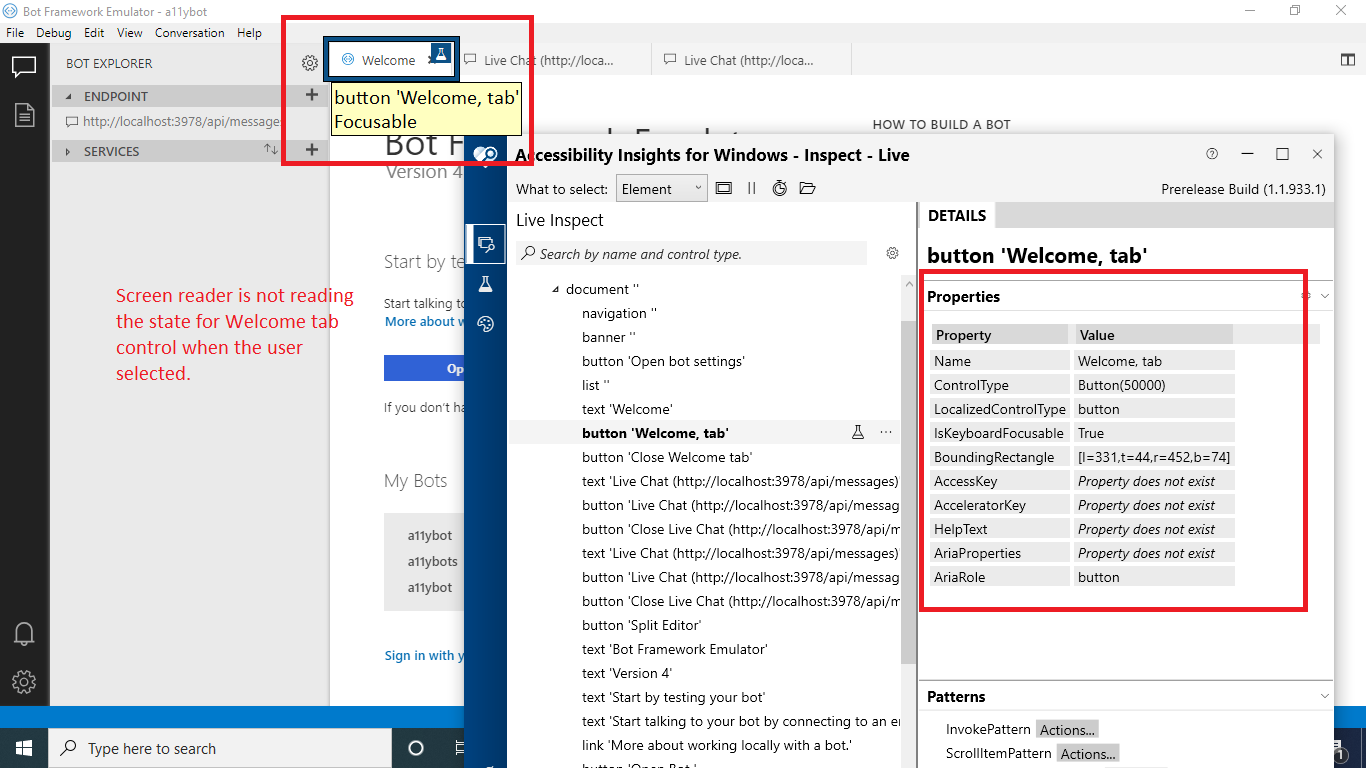1366x768 pixels.
Task: Click the Live Inspect search field
Action: [690, 253]
